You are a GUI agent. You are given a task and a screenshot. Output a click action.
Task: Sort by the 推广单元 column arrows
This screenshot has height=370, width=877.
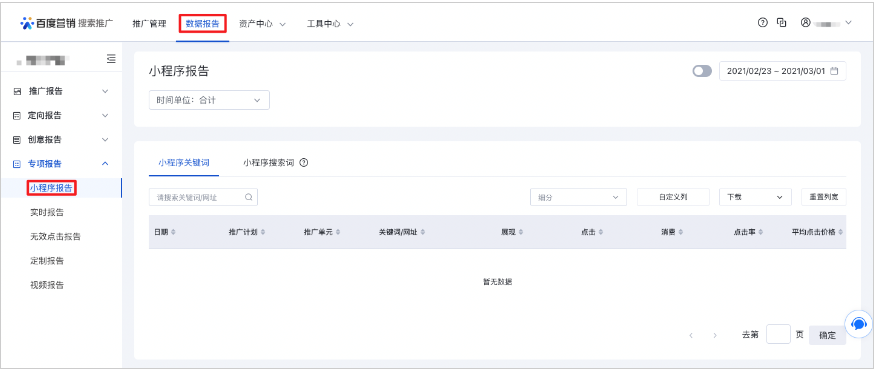(x=338, y=232)
